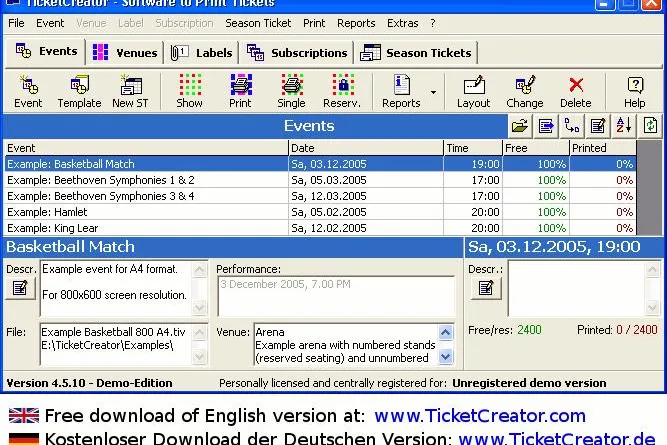Sort by the Printed column header
The width and height of the screenshot is (667, 445).
603,148
